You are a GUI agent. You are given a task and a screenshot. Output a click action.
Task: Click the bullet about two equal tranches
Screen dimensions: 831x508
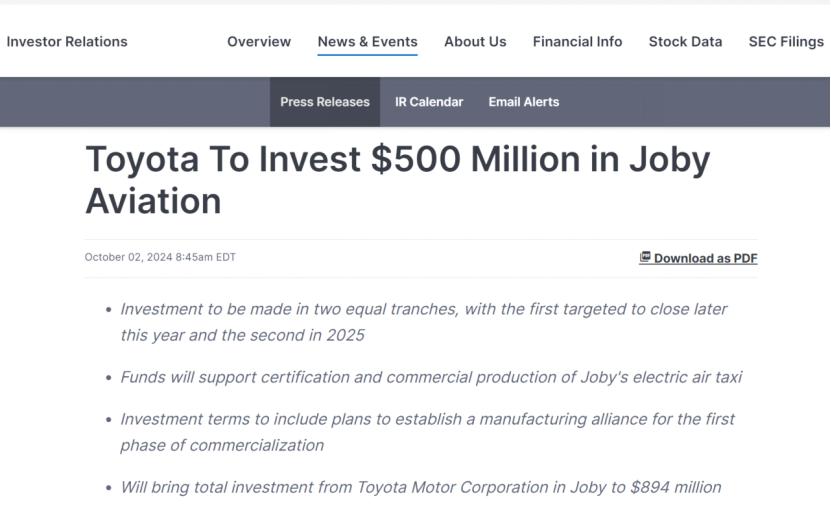(423, 322)
